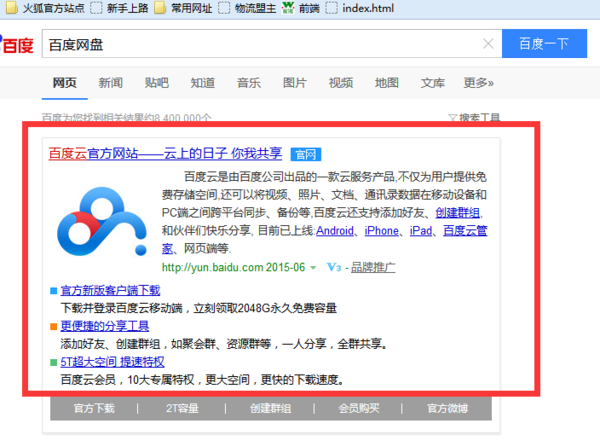Image resolution: width=600 pixels, height=441 pixels.
Task: Open the 官方新版客户端下载 link
Action: tap(110, 290)
